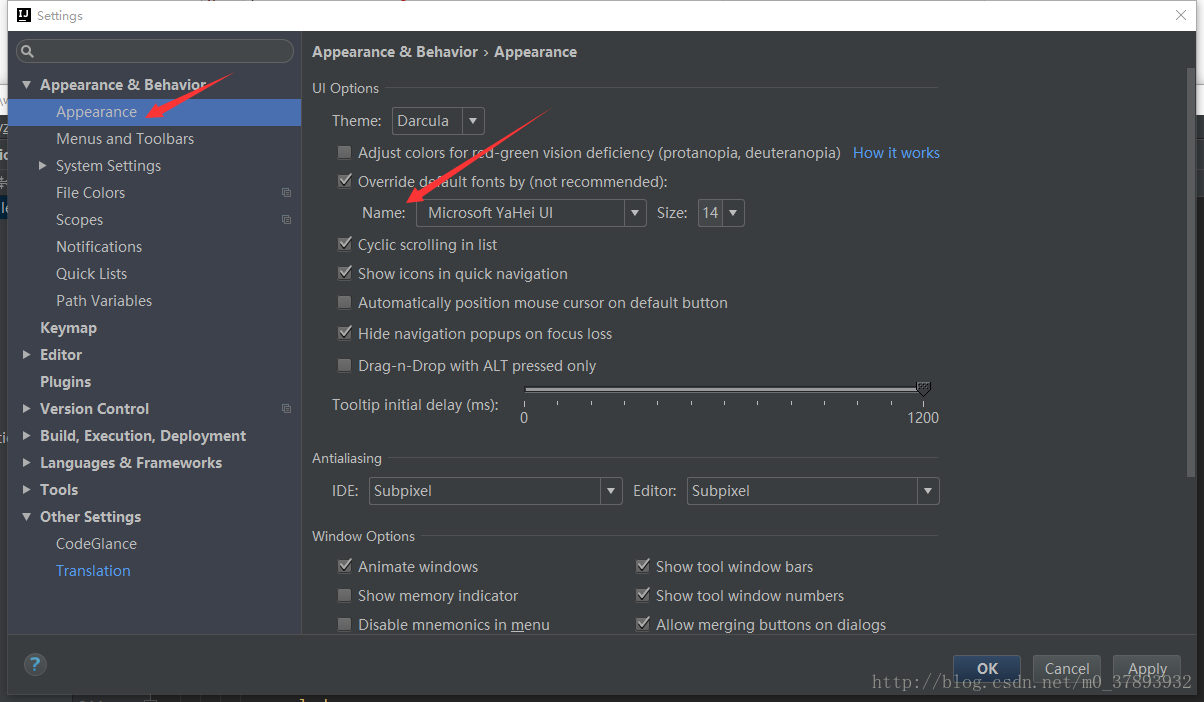Screen dimensions: 1204x702
Task: Click the settings search input field
Action: [155, 51]
